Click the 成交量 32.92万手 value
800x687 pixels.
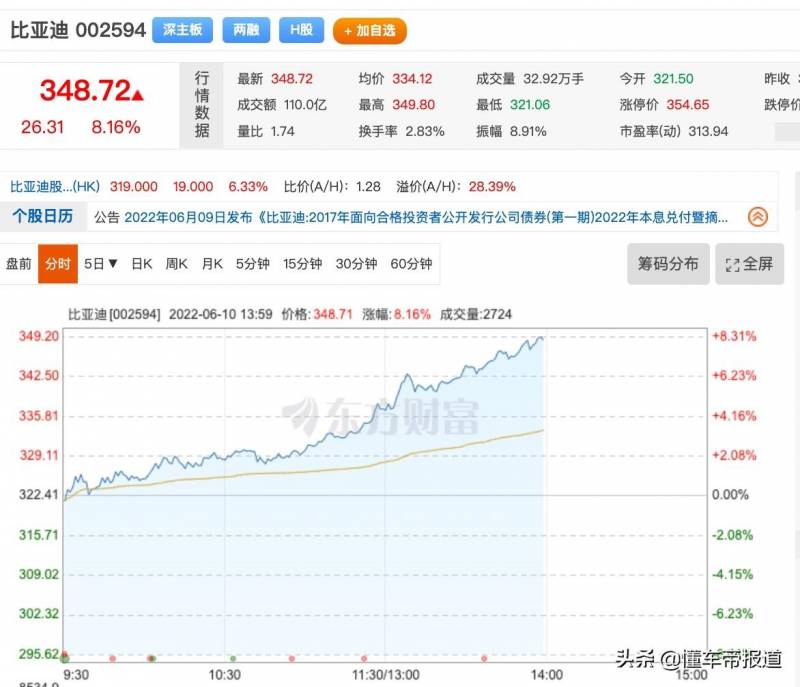click(554, 79)
